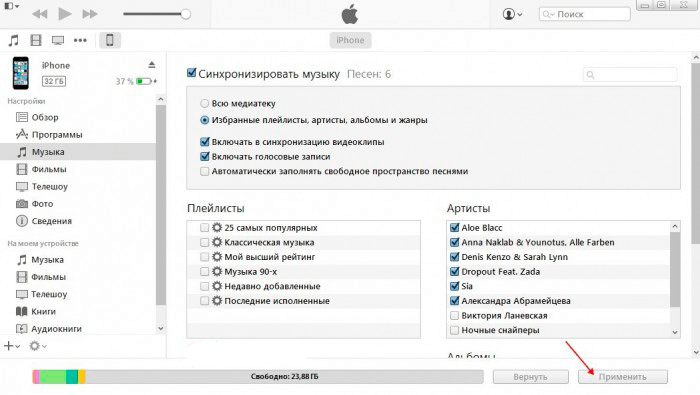The image size is (700, 395).
Task: Open Книги on my device
Action: [36, 312]
